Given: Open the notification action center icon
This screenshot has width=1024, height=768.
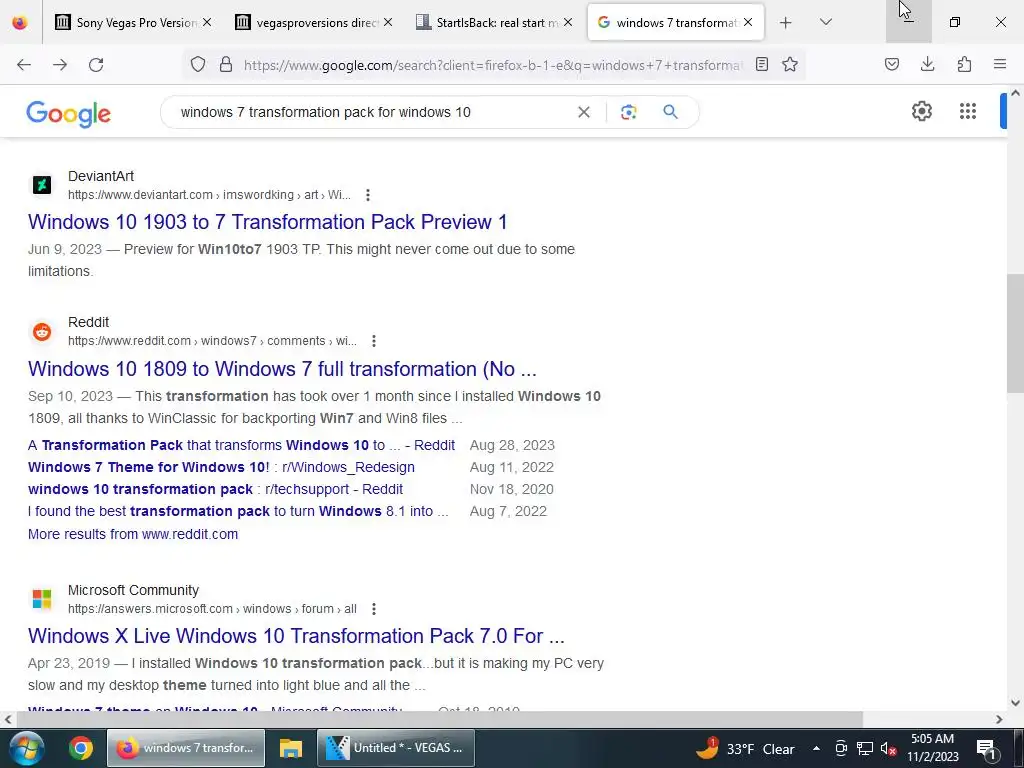Looking at the screenshot, I should [985, 749].
